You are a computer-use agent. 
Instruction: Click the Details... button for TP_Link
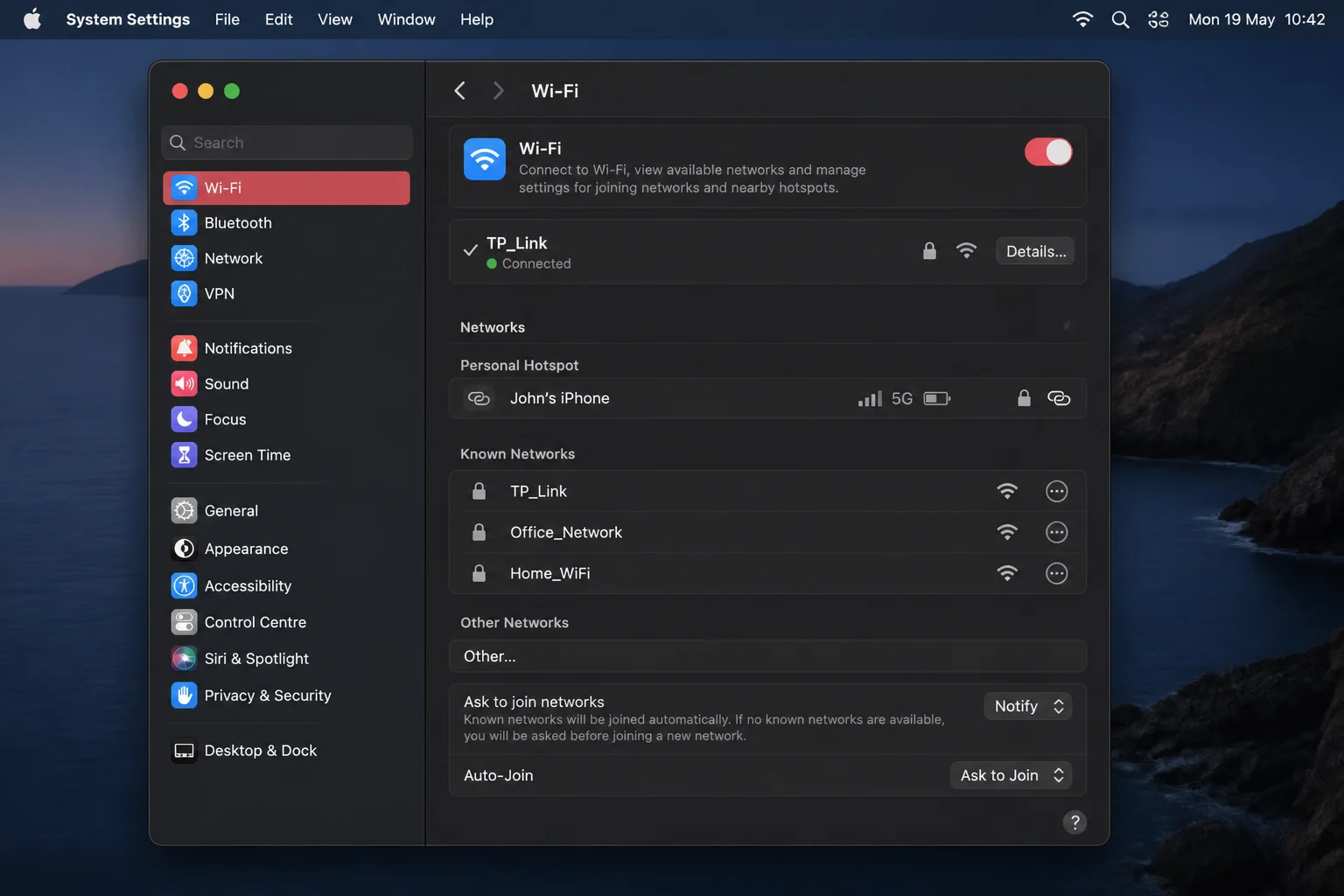tap(1036, 251)
